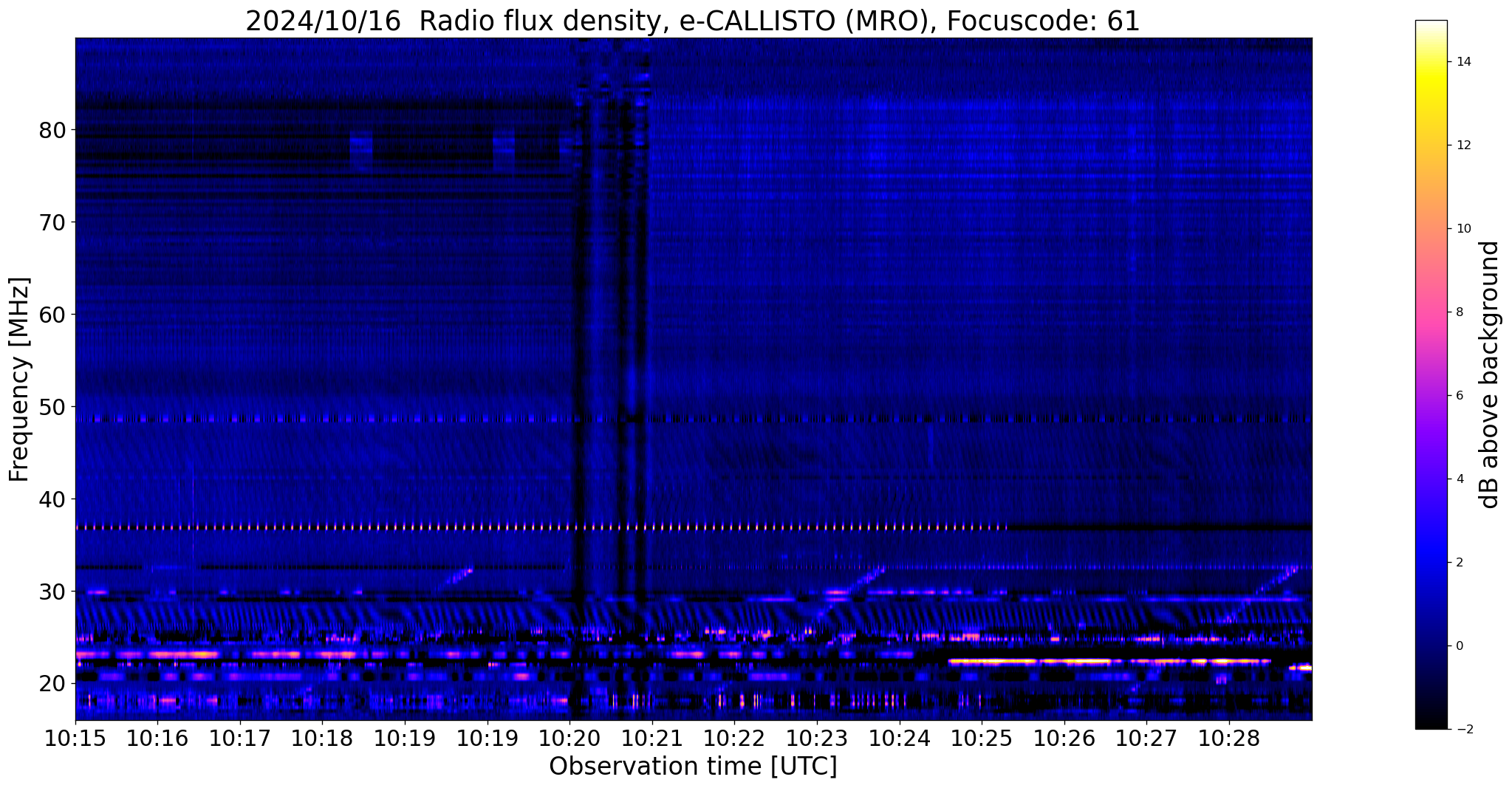Select the "Frequency [MHz]" axis label

19,380
